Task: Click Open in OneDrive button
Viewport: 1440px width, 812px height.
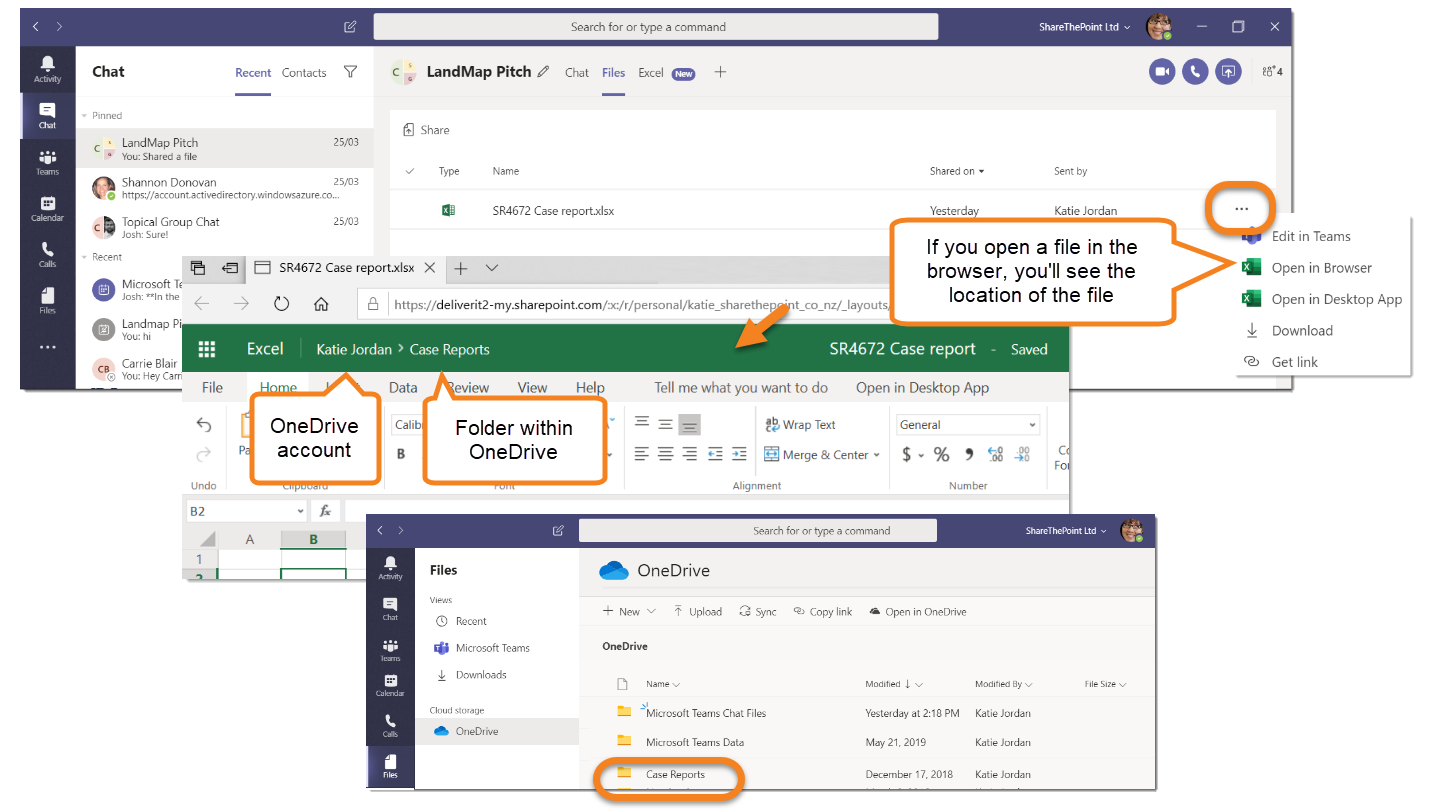Action: click(x=918, y=611)
